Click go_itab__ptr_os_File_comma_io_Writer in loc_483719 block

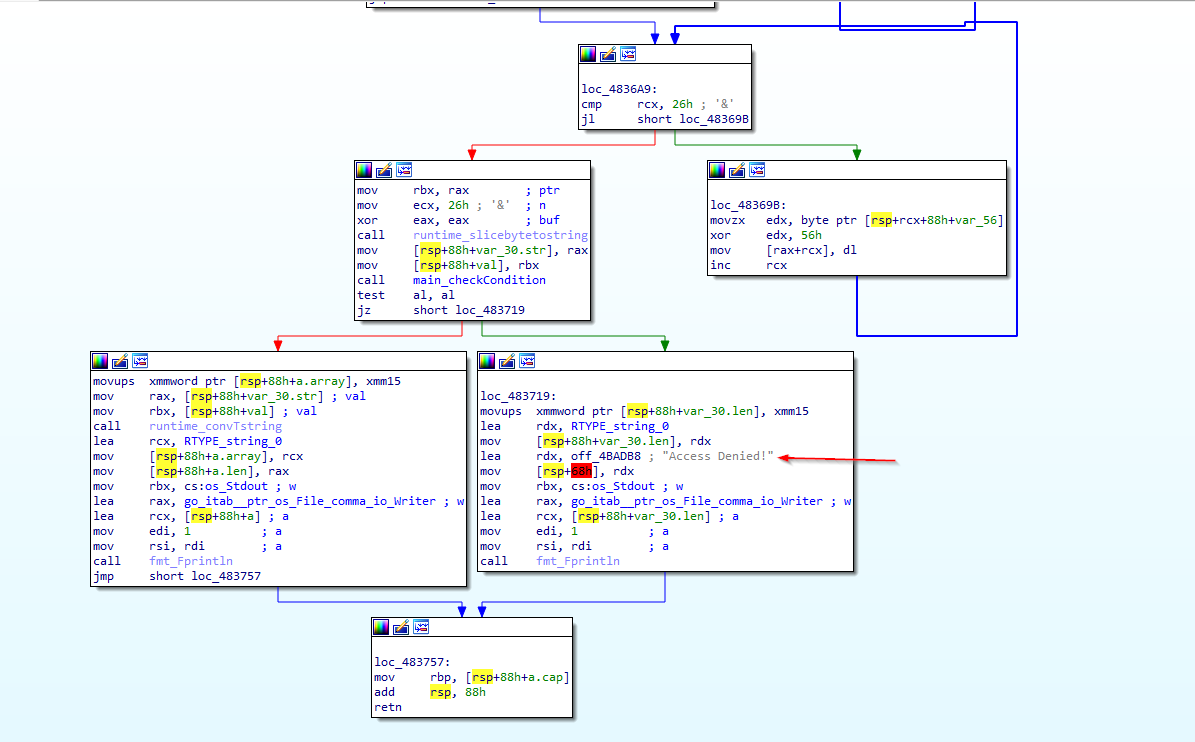697,501
